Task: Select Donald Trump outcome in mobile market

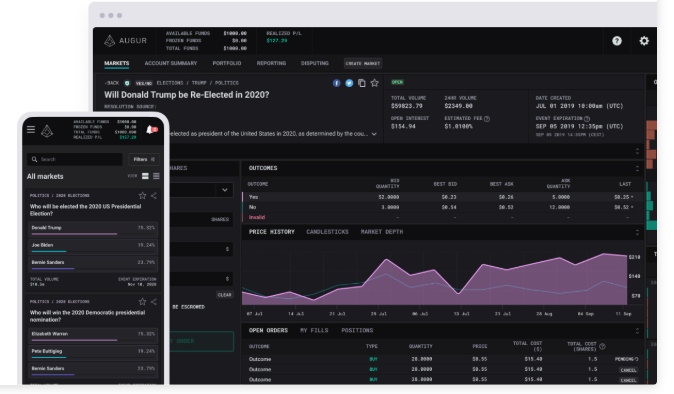Action: point(93,229)
